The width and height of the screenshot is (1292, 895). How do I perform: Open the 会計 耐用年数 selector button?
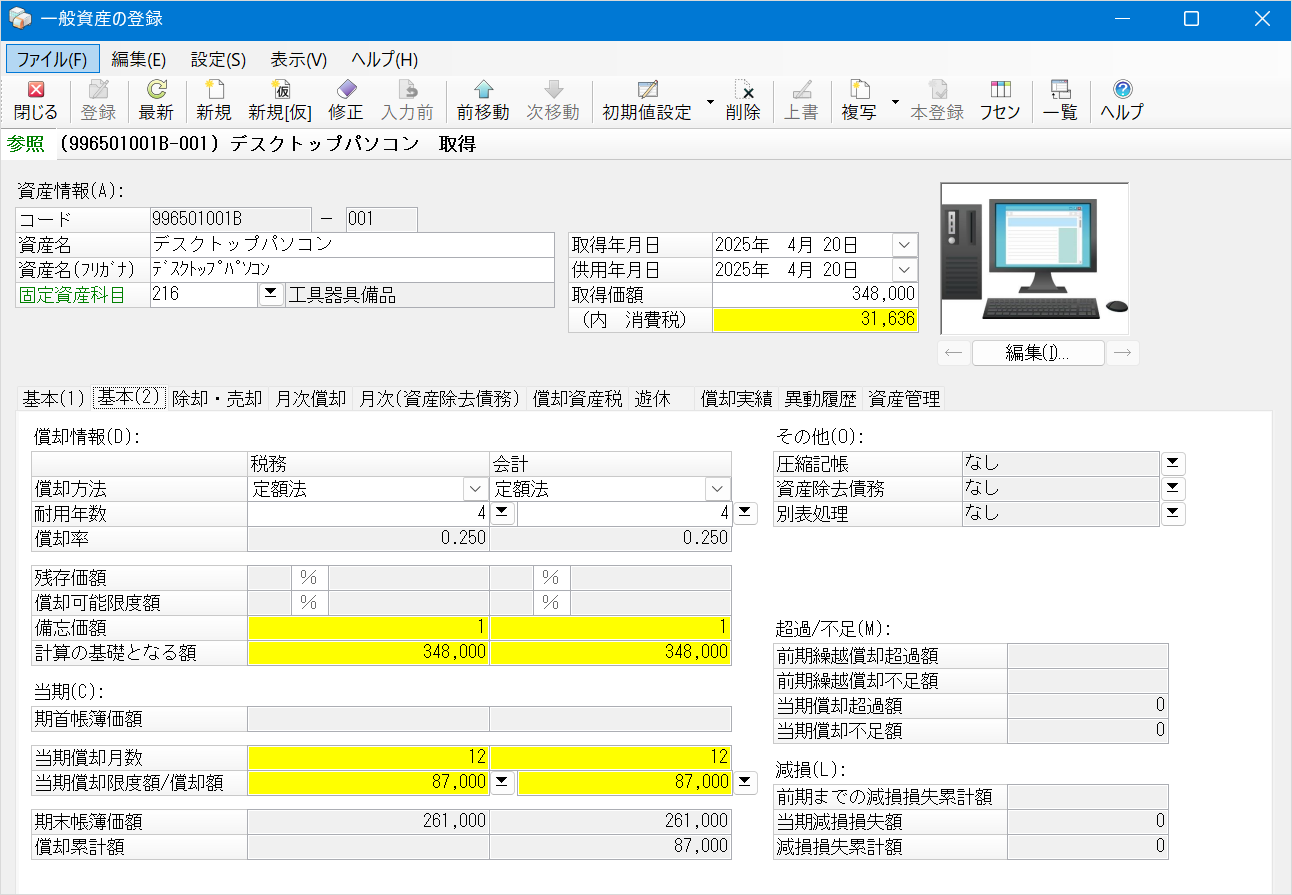745,514
